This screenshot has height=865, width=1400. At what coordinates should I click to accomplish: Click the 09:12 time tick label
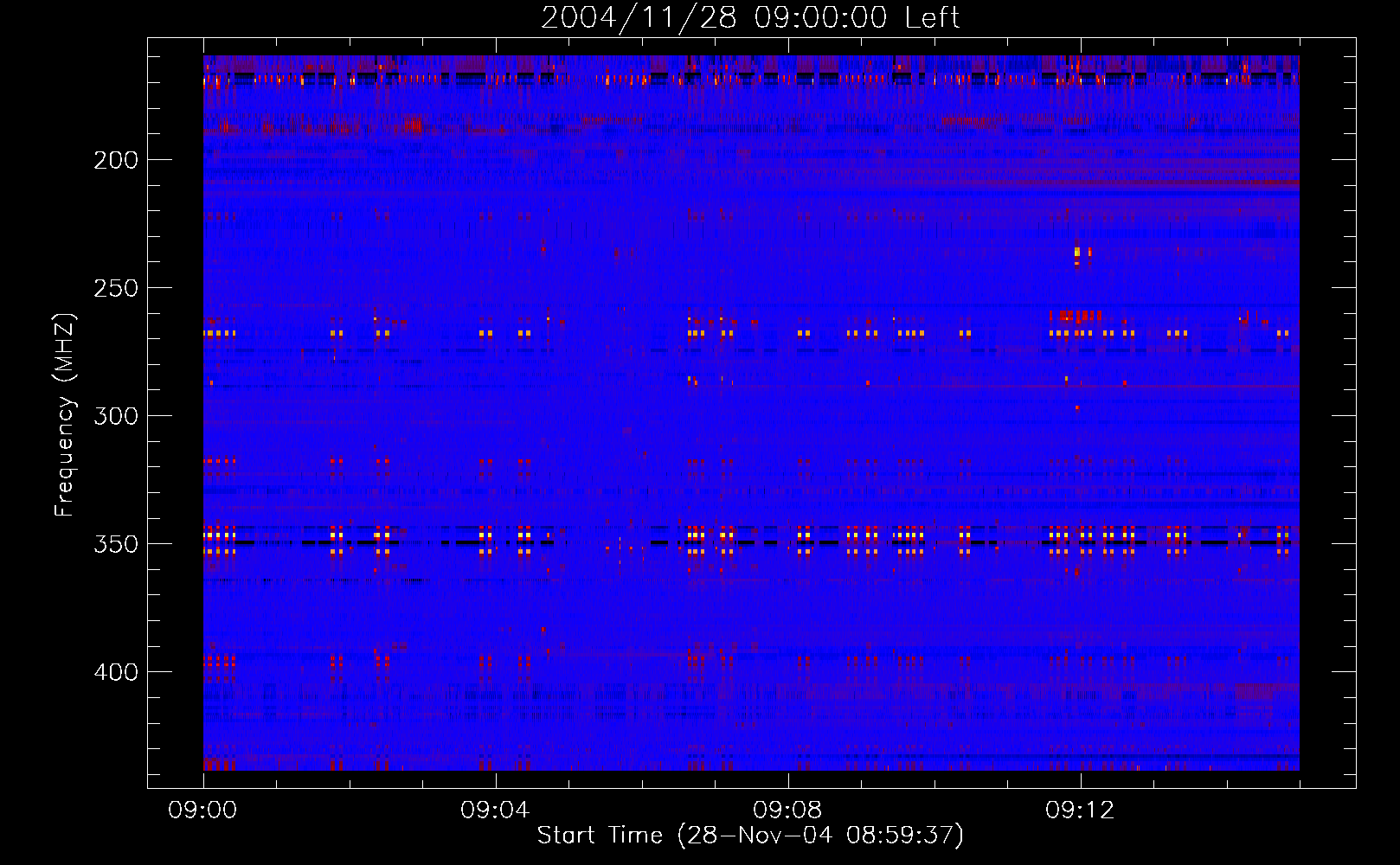1080,811
